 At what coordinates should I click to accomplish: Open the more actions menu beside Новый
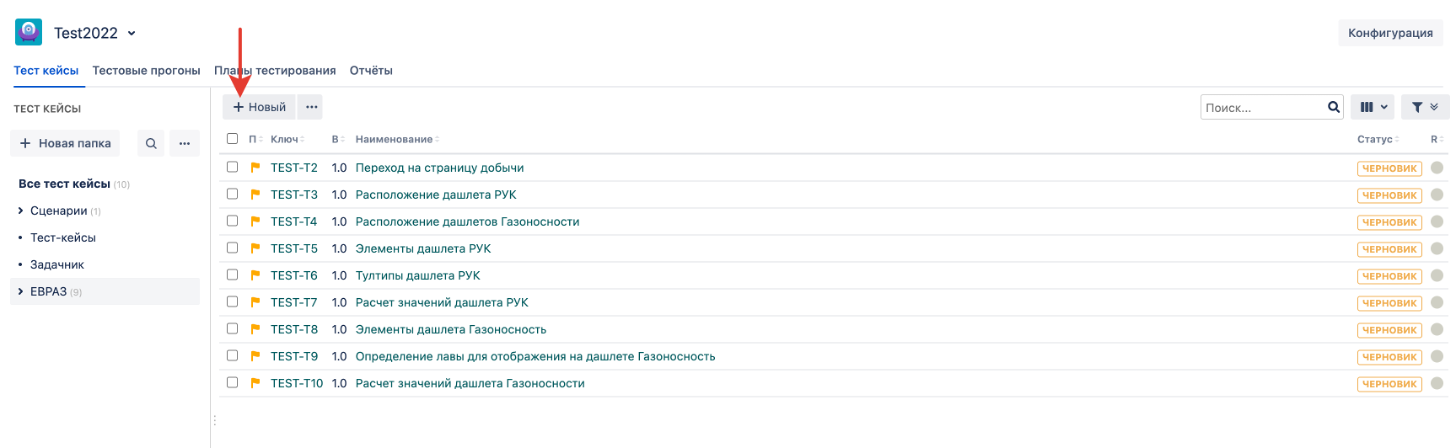(311, 107)
